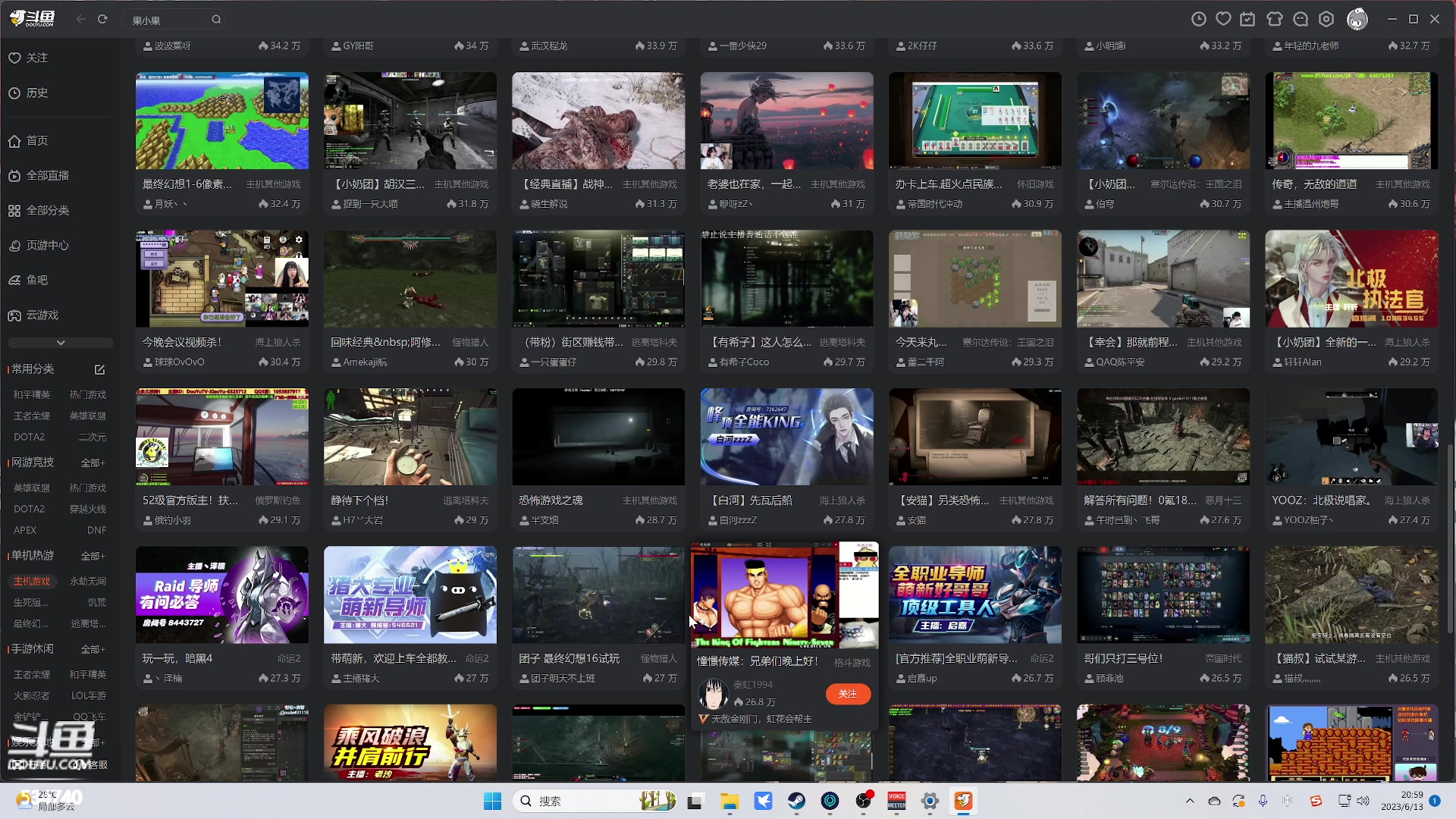
Task: Click streamer name 有希子Coco
Action: click(x=744, y=362)
